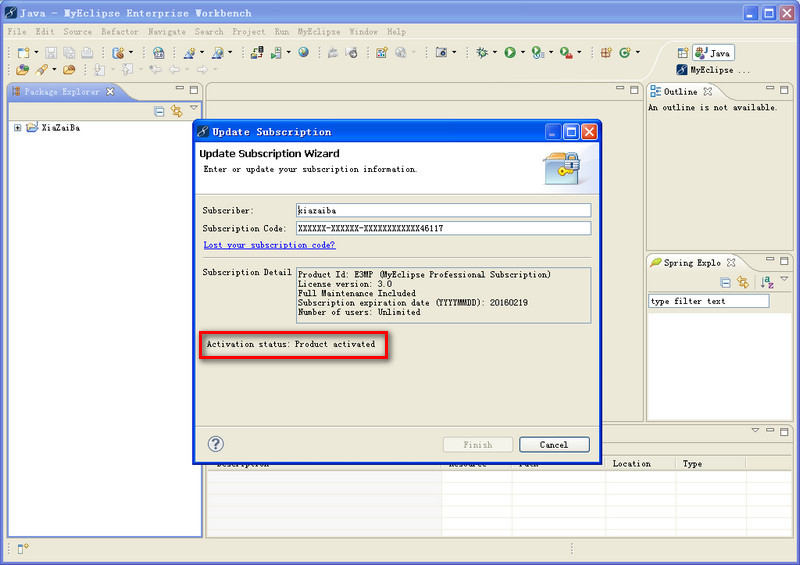
Task: Click the Spring Explorer sort icon
Action: (767, 282)
